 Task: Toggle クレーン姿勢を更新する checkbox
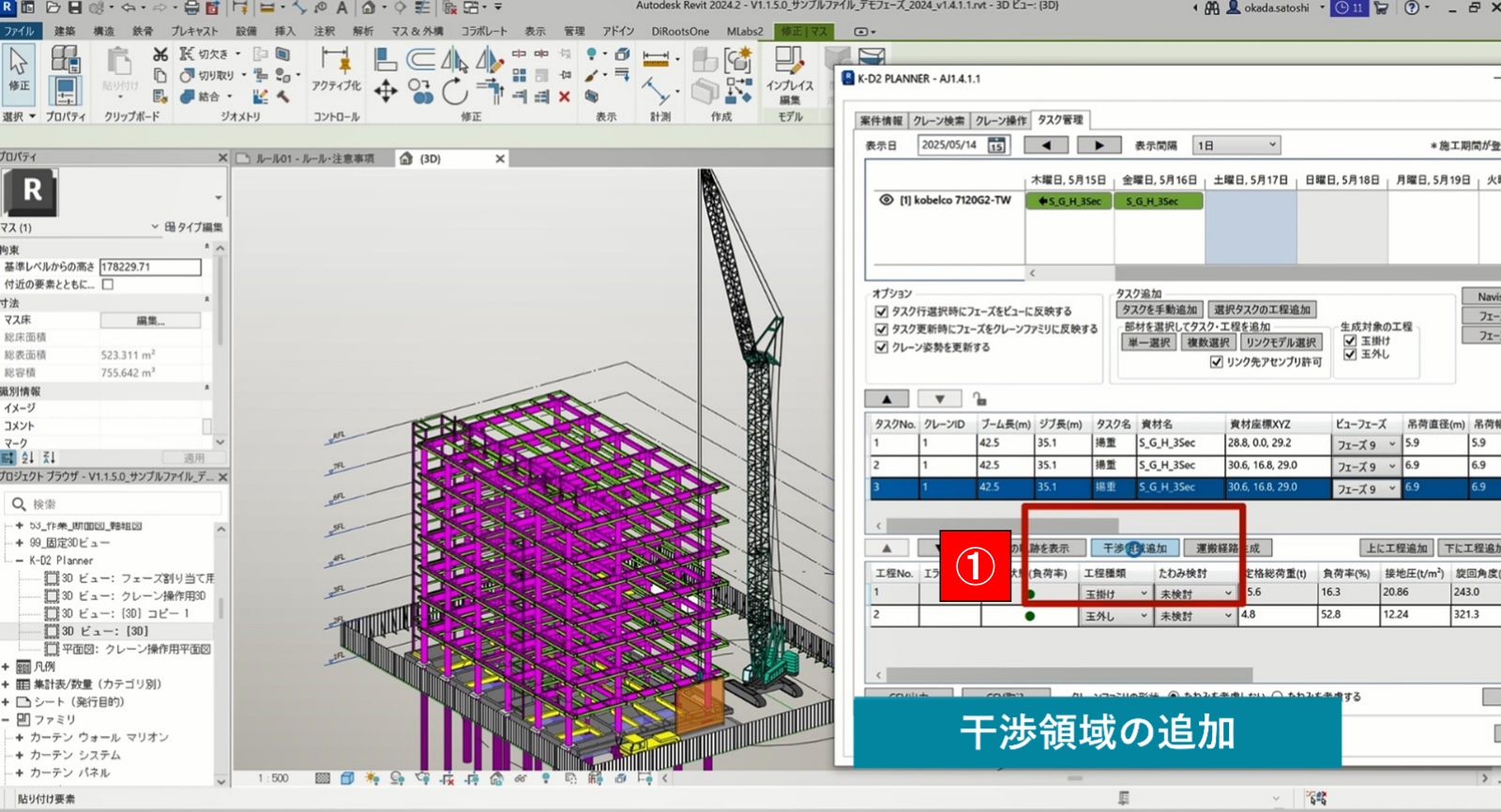click(881, 347)
